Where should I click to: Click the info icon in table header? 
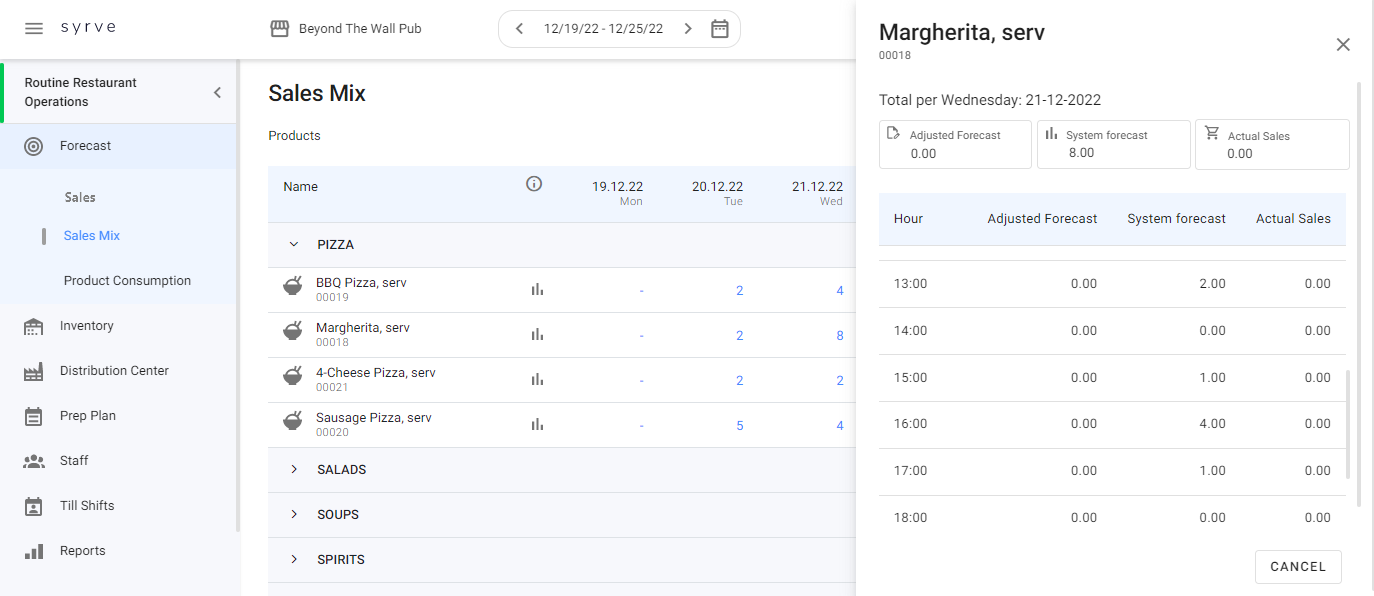[534, 184]
